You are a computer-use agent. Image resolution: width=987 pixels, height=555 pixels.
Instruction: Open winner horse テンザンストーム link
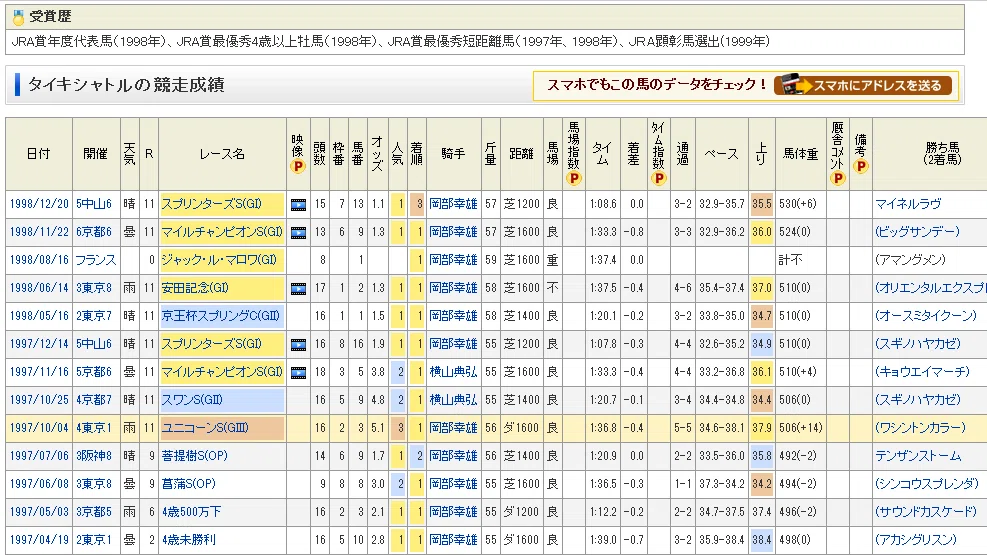click(918, 456)
